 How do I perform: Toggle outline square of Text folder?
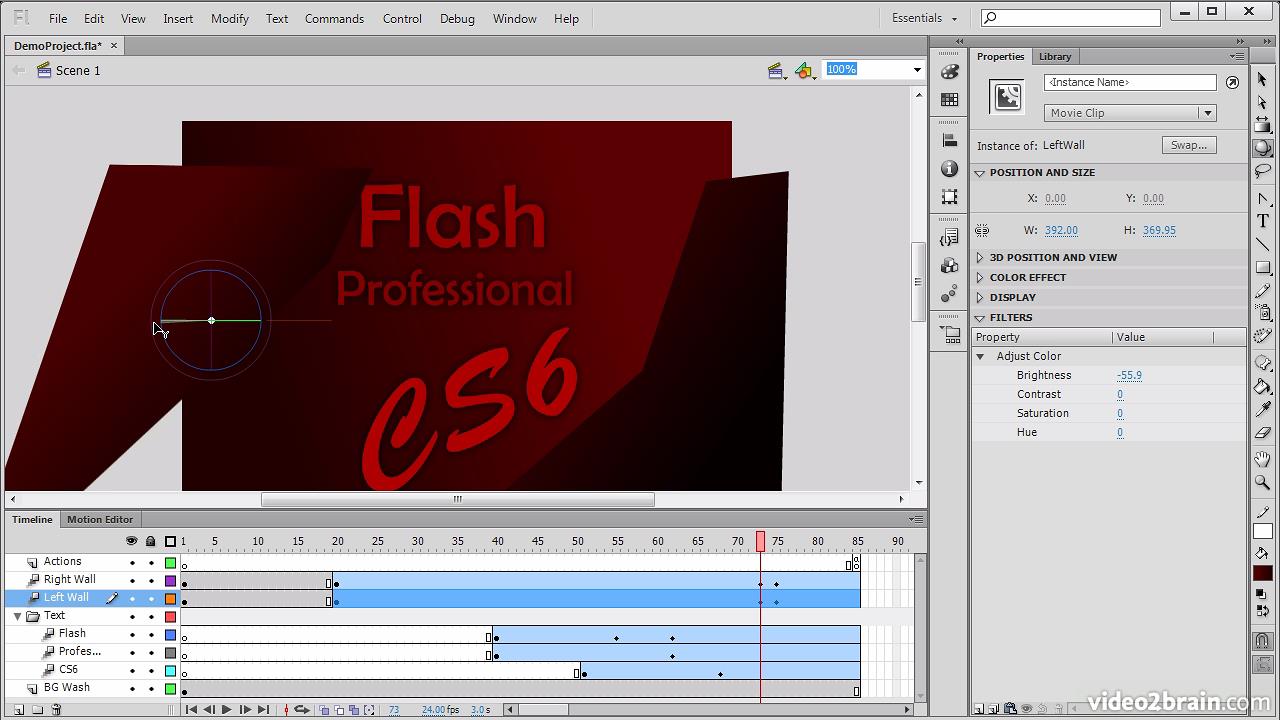(x=170, y=617)
